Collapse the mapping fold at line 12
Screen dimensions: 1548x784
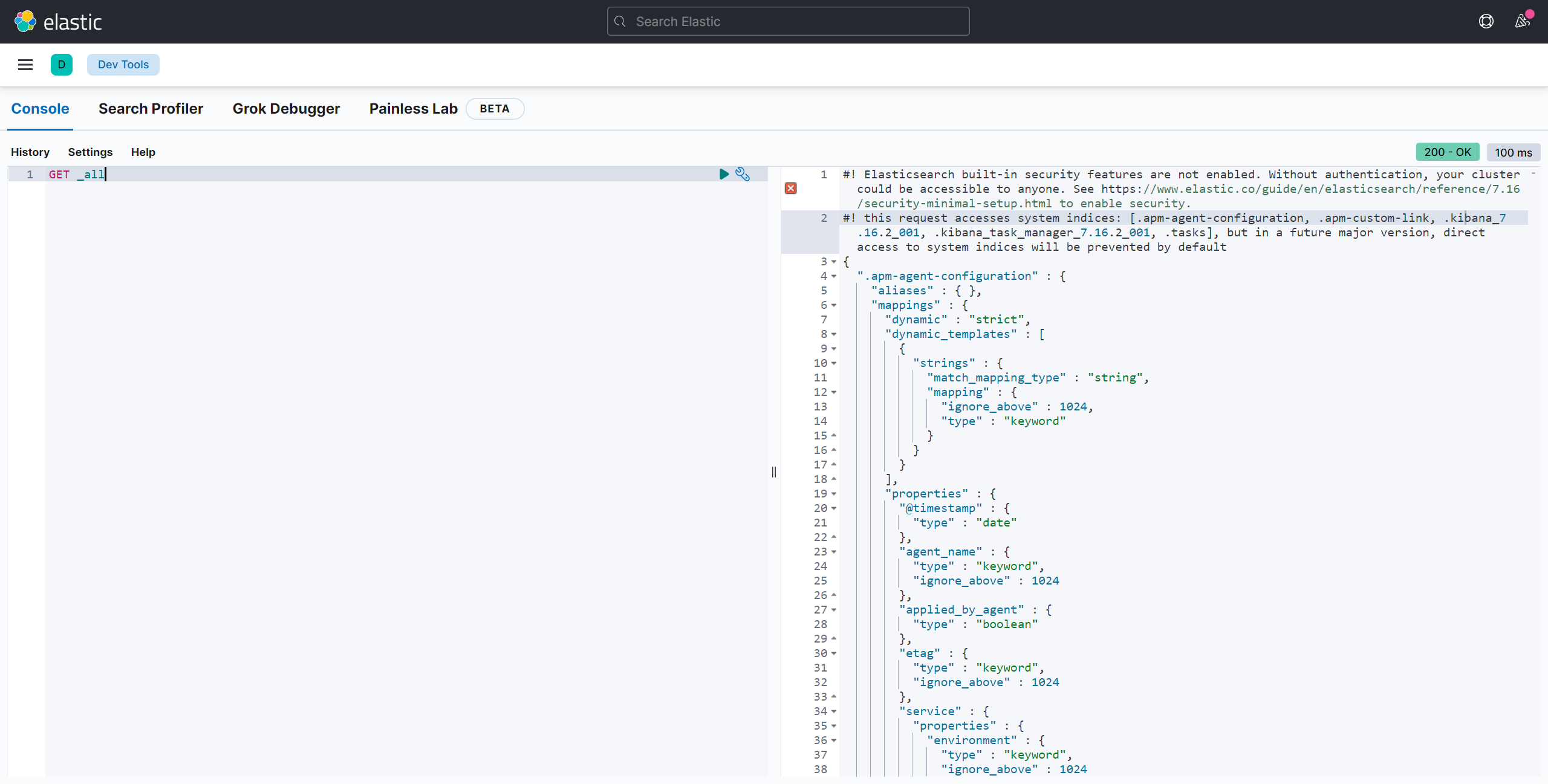pos(834,392)
